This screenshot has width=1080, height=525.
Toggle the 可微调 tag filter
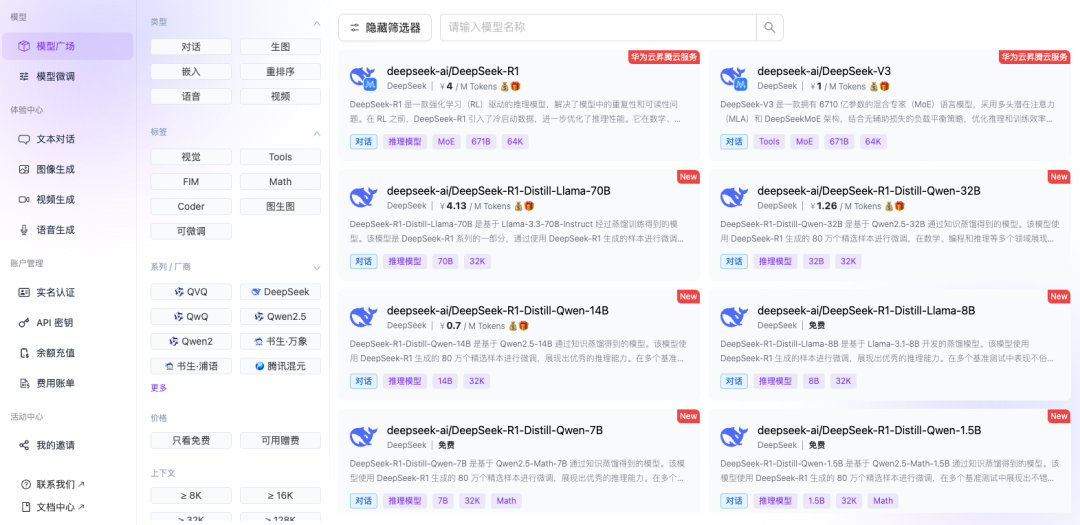[191, 231]
